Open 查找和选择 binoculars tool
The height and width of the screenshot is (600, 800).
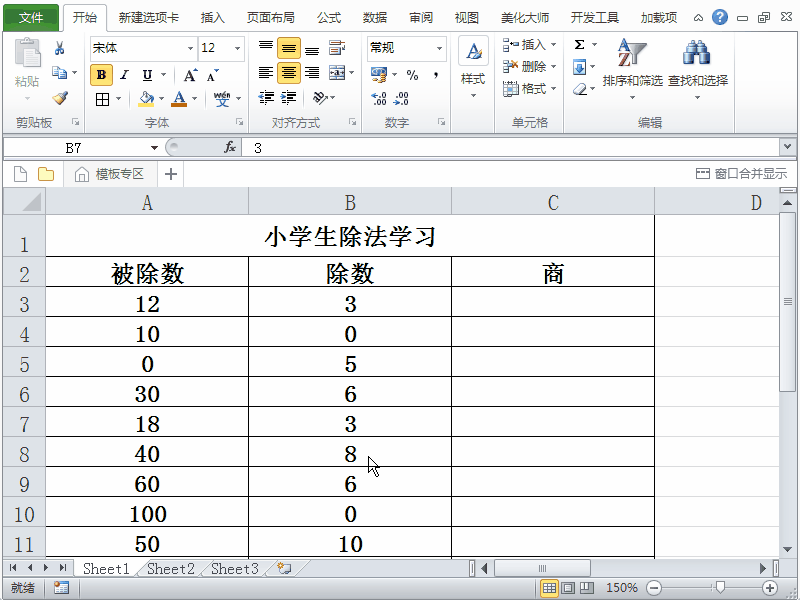click(x=697, y=62)
